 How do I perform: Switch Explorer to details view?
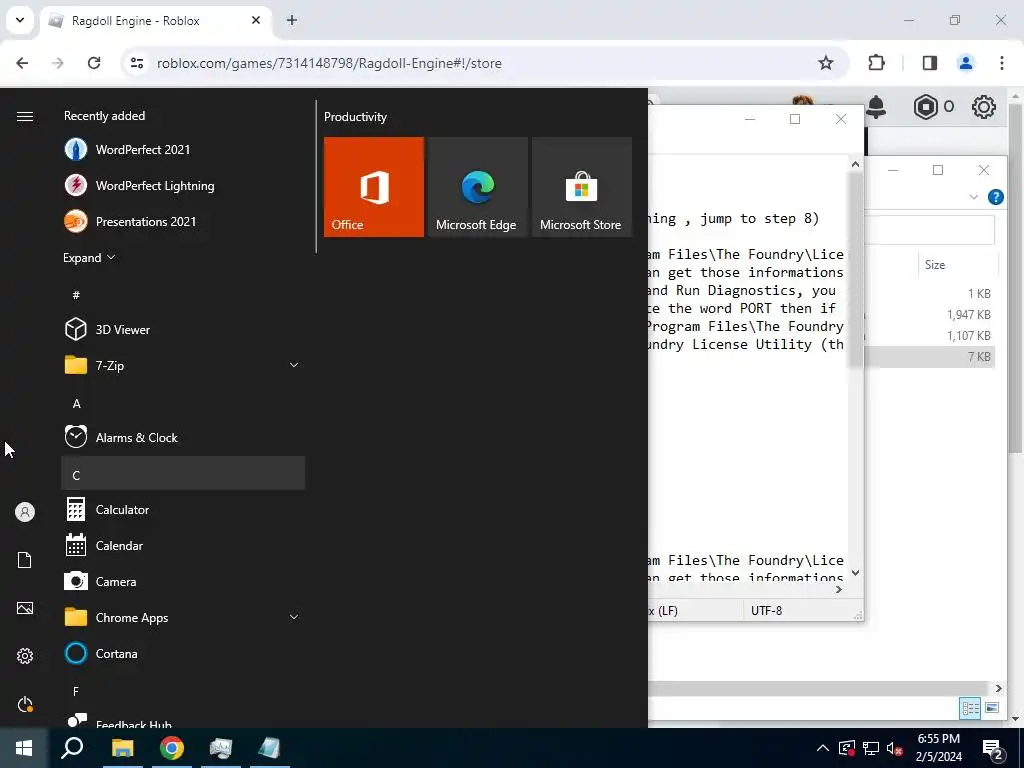point(970,708)
